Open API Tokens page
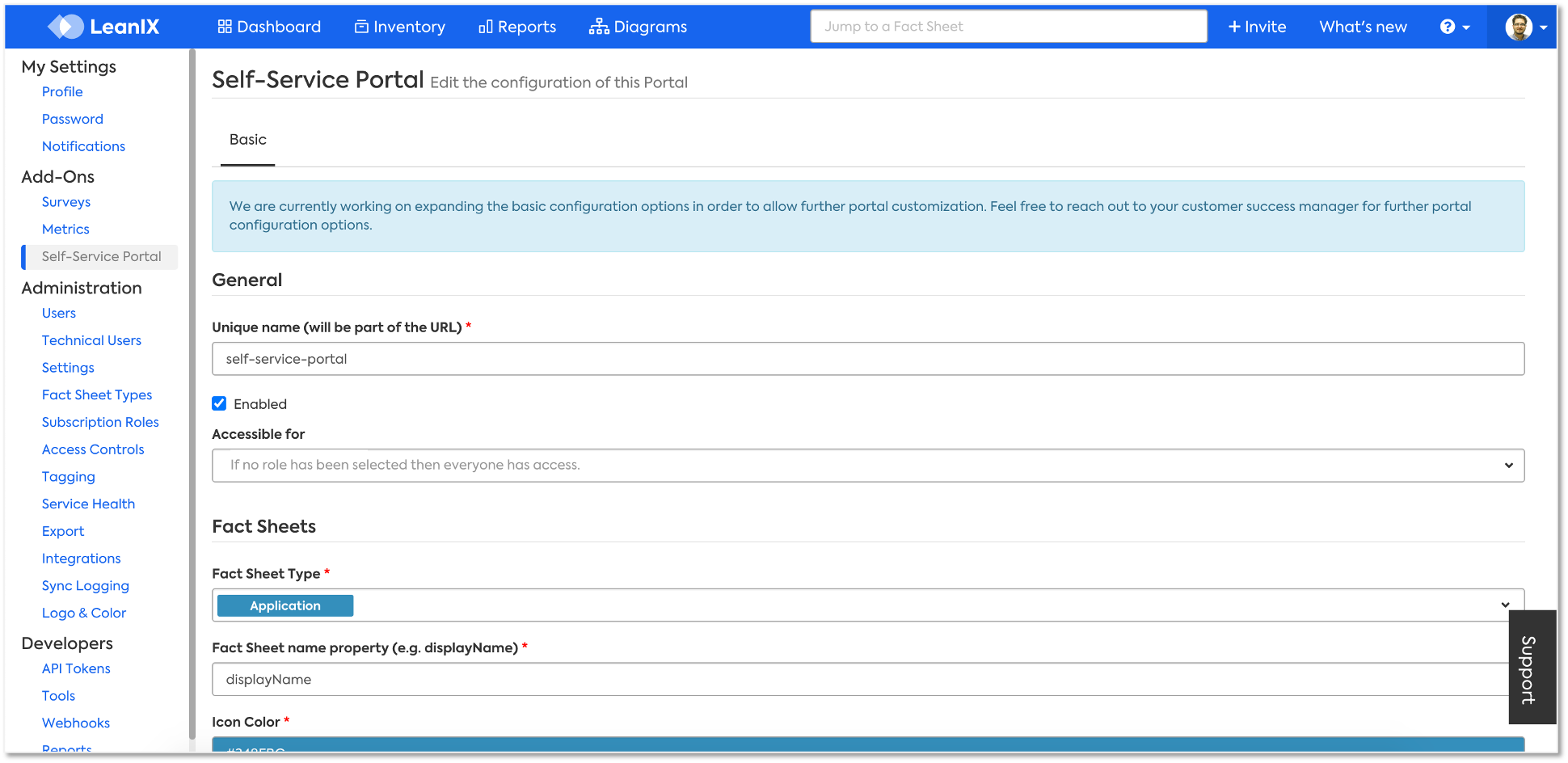The image size is (1568, 763). click(x=76, y=669)
